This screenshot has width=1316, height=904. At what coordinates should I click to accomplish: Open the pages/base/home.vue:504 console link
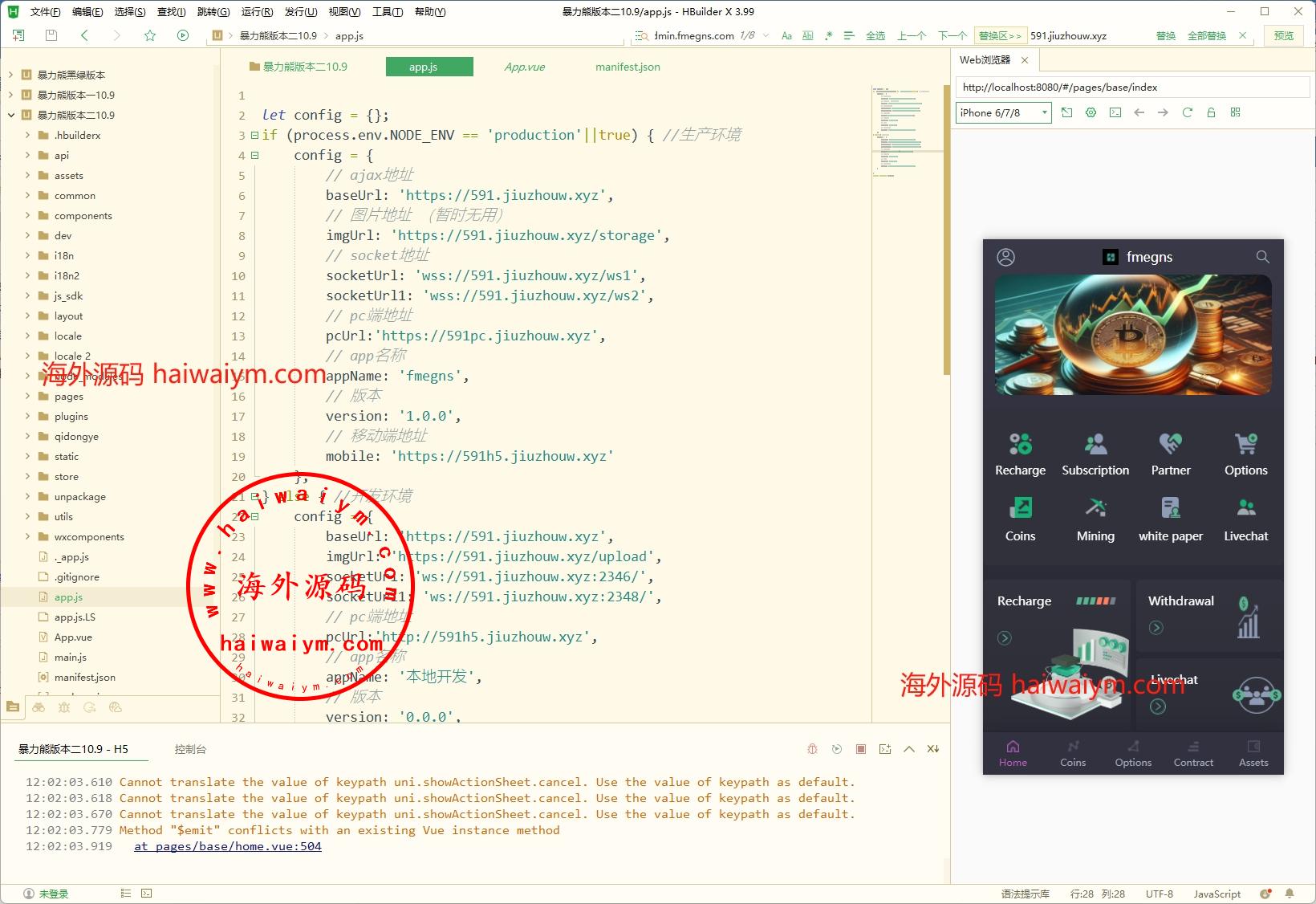[228, 846]
